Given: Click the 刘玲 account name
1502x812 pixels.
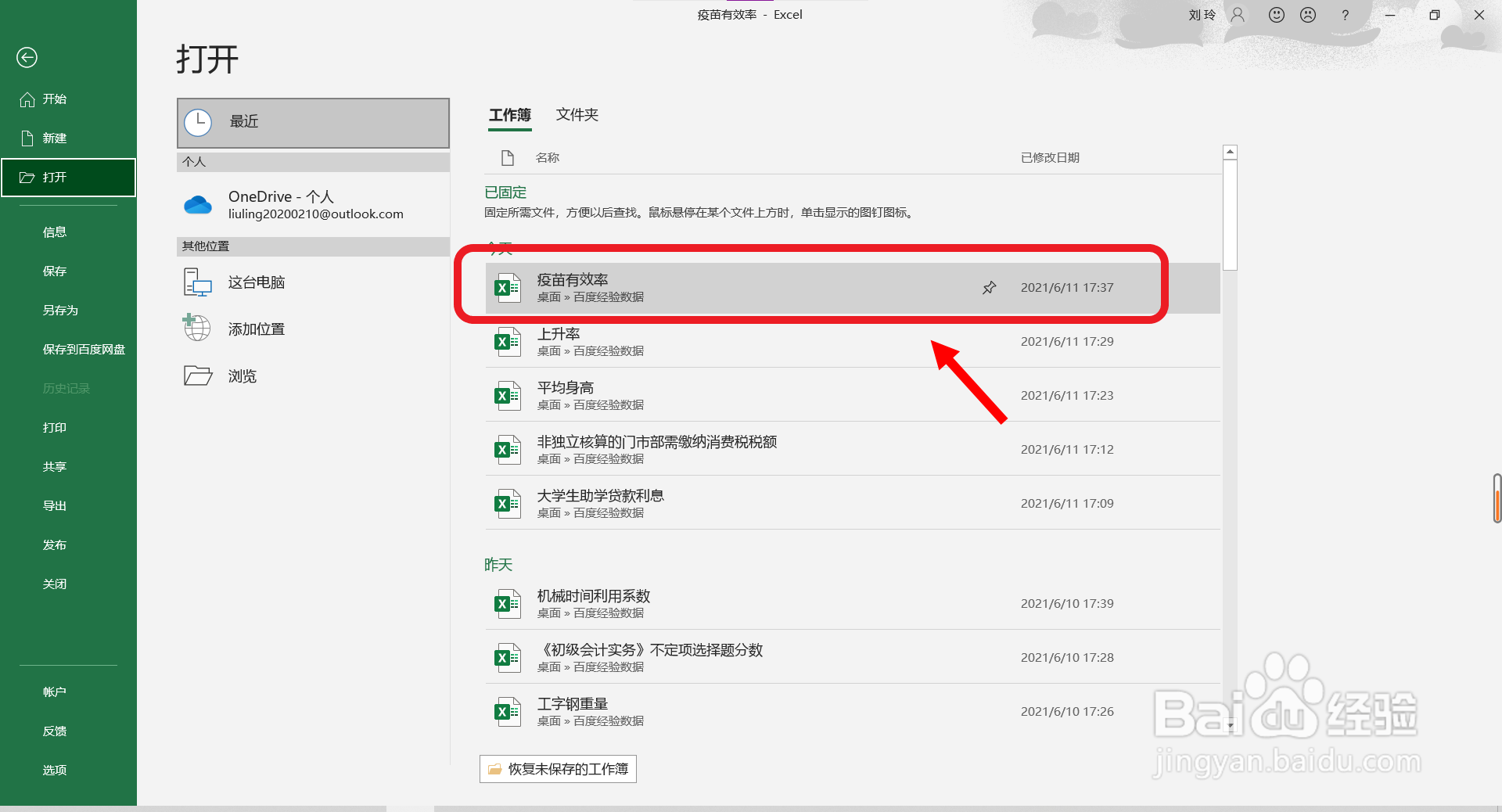Looking at the screenshot, I should coord(1202,15).
